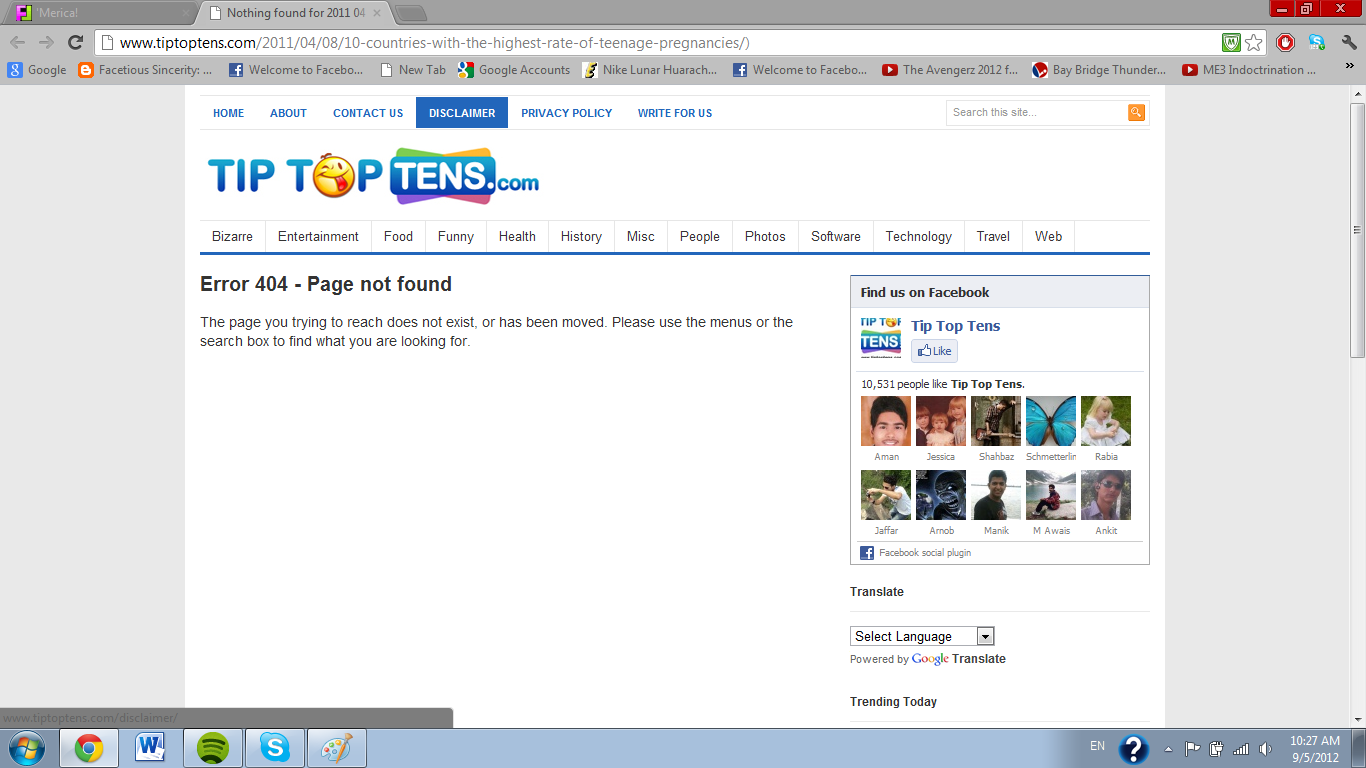Launch Microsoft Word from the taskbar
1366x768 pixels.
(x=151, y=748)
